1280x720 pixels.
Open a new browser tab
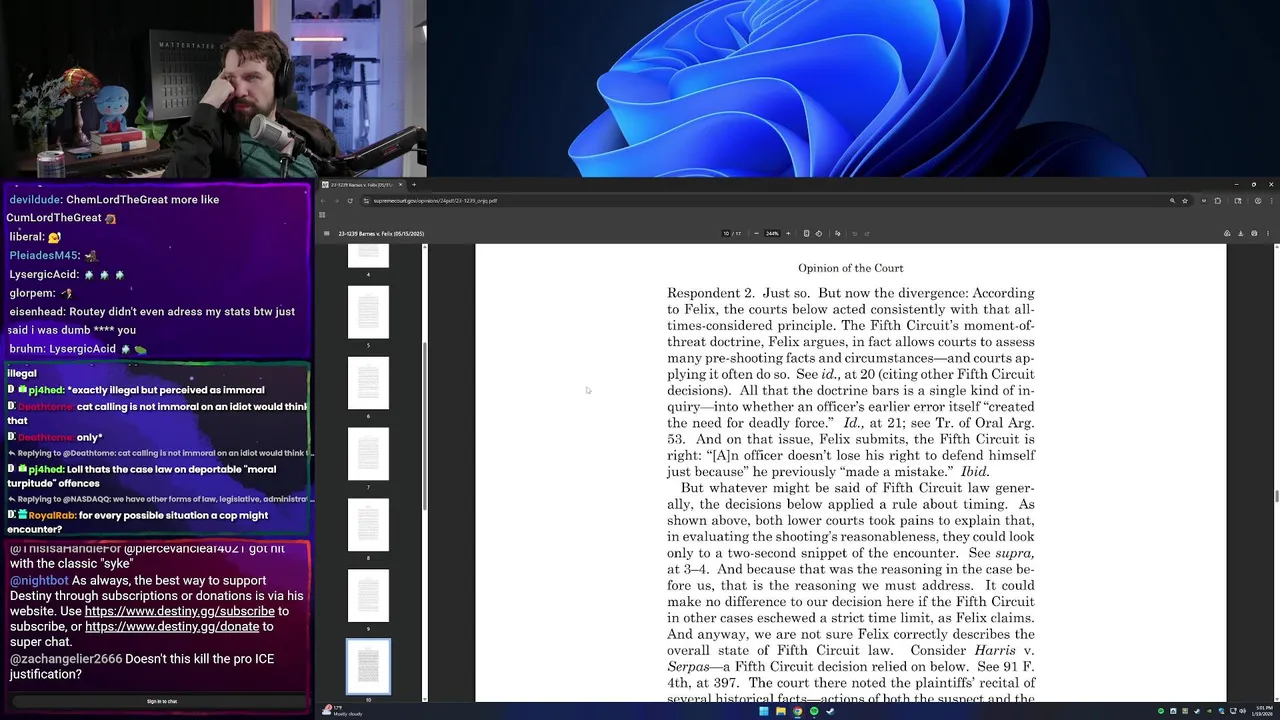click(414, 185)
